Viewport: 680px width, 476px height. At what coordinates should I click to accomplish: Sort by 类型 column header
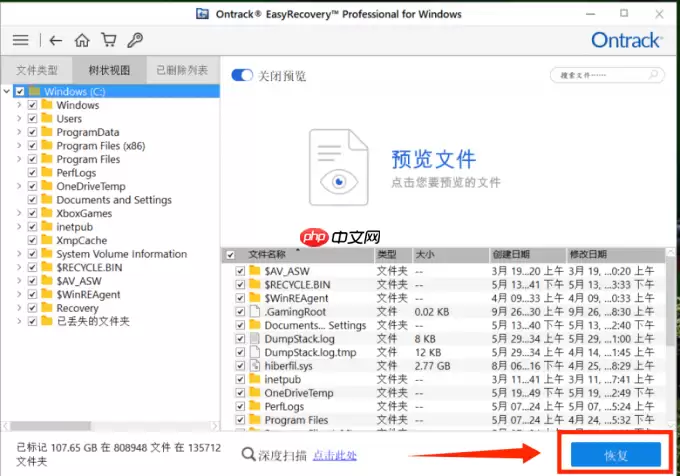(x=393, y=254)
